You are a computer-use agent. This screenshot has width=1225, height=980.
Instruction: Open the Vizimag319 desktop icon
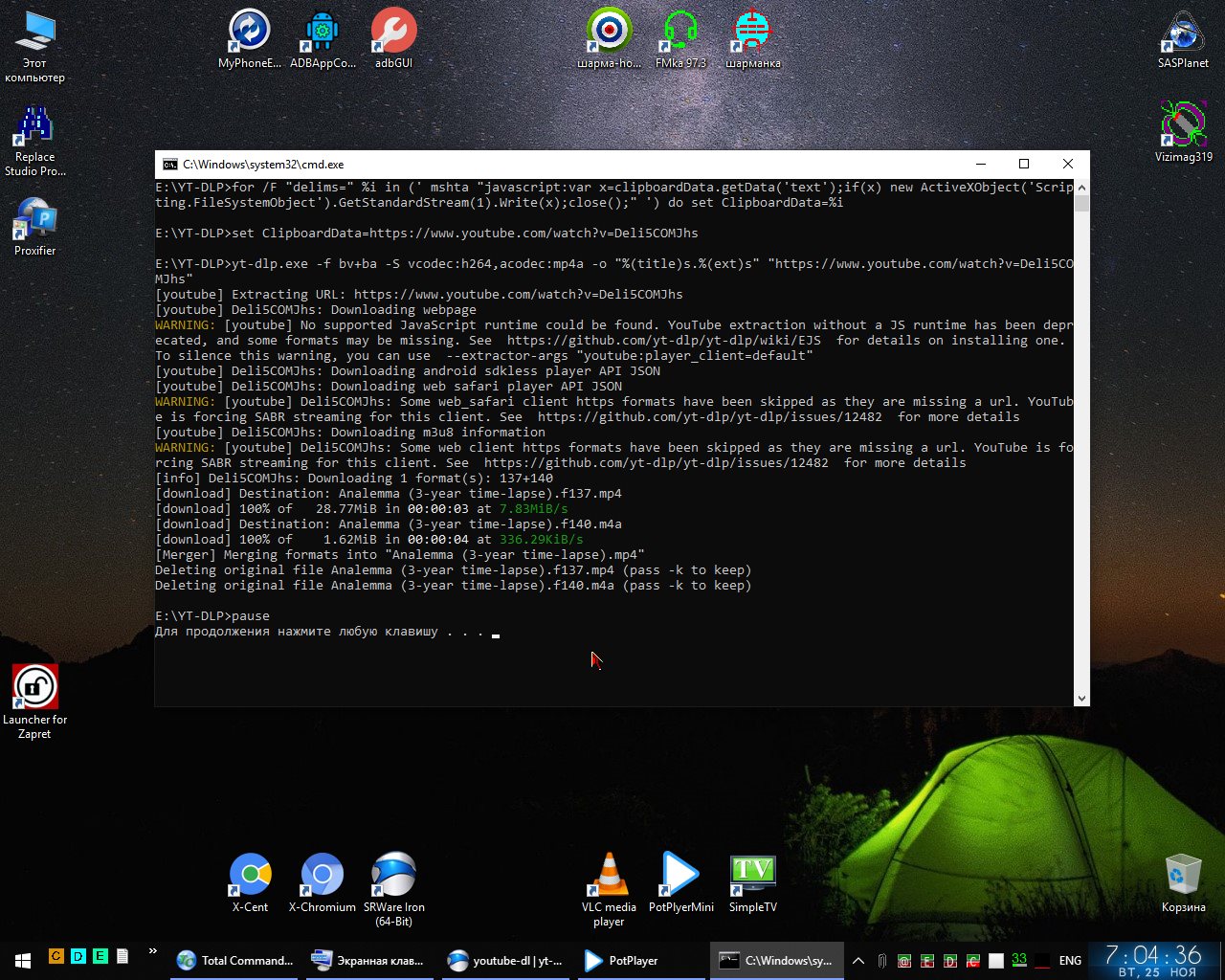pyautogui.click(x=1183, y=124)
